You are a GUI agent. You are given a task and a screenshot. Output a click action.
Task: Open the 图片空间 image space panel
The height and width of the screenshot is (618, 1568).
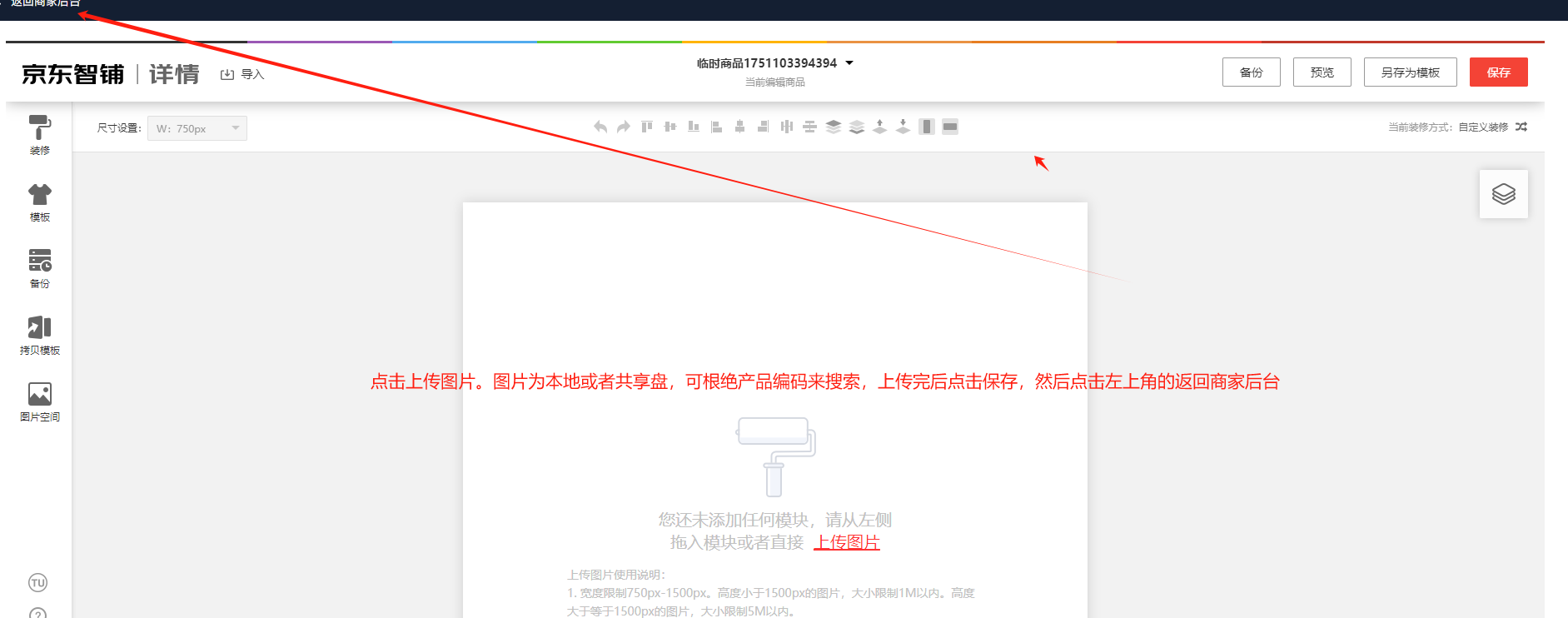39,401
